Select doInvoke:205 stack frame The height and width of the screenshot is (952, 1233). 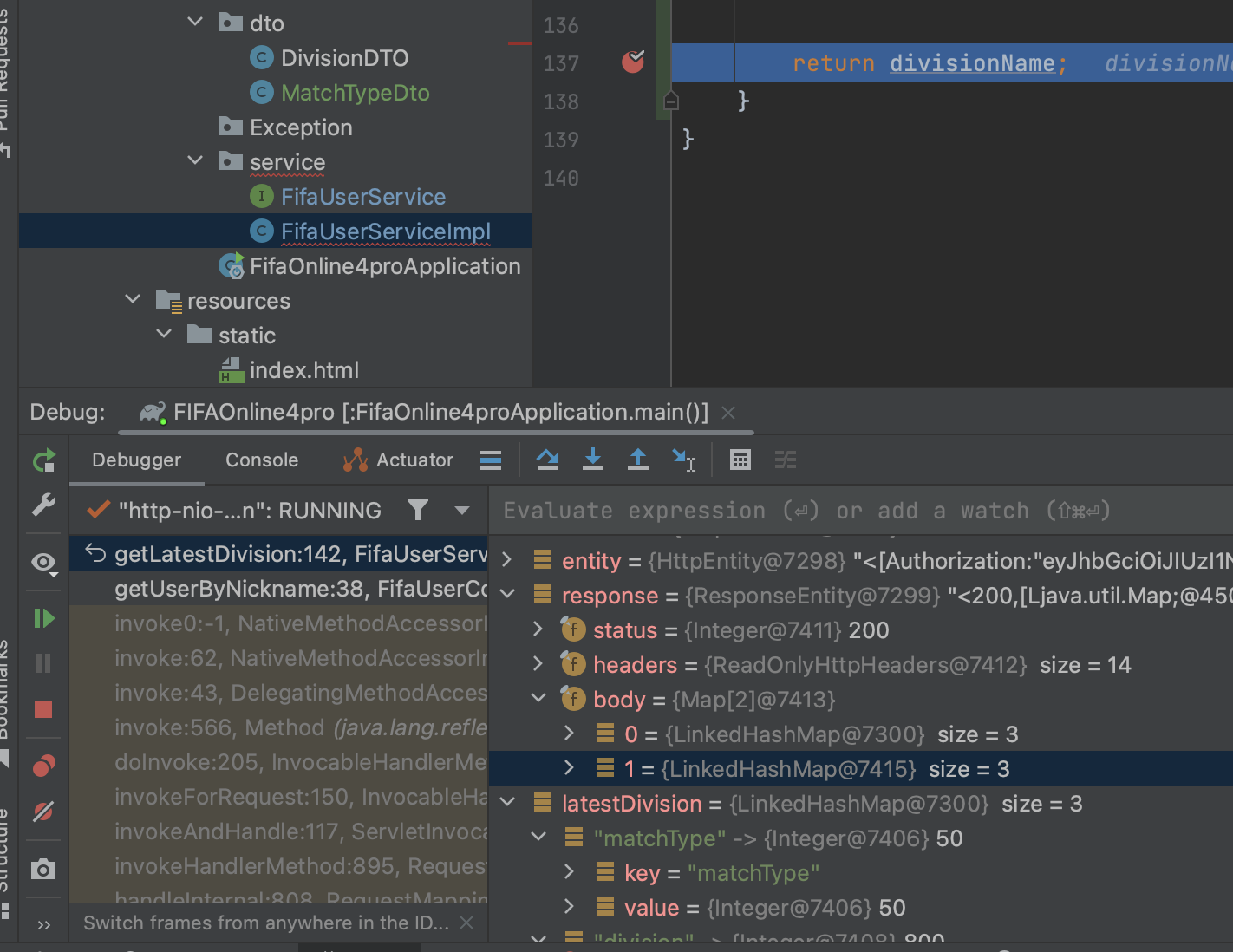coord(278,762)
